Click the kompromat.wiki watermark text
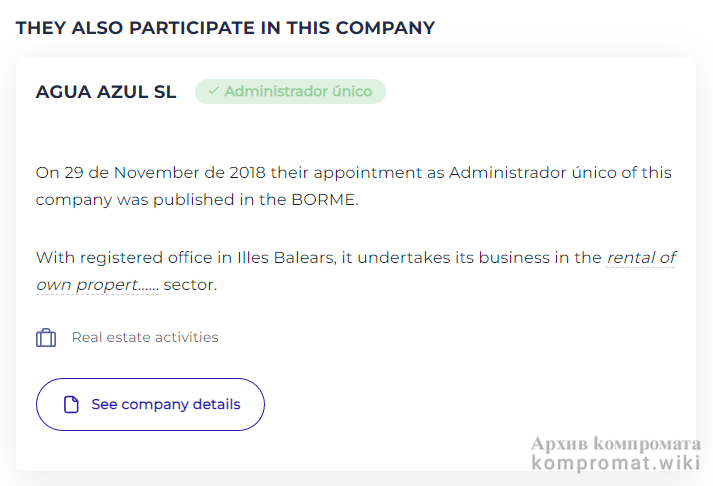713x486 pixels. [616, 463]
